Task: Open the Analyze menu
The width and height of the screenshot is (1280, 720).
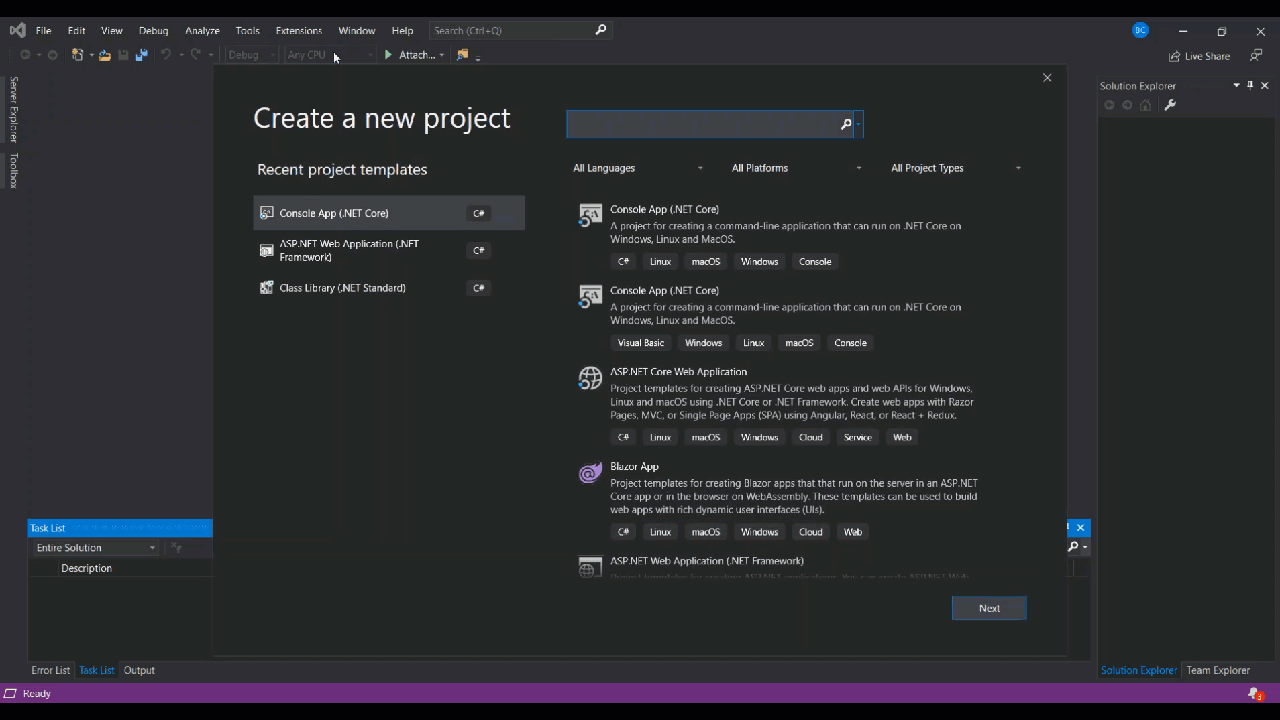Action: click(x=202, y=31)
